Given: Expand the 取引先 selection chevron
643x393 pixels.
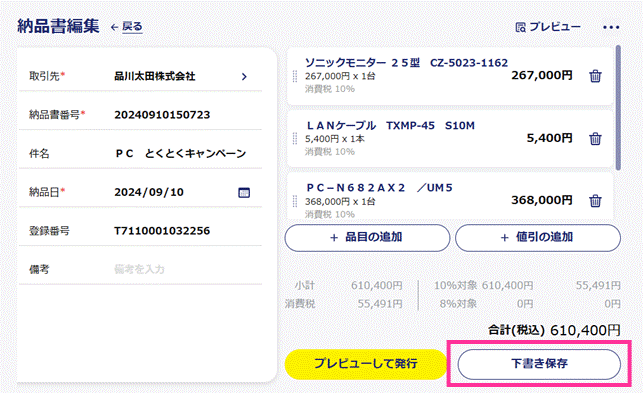Looking at the screenshot, I should [244, 77].
